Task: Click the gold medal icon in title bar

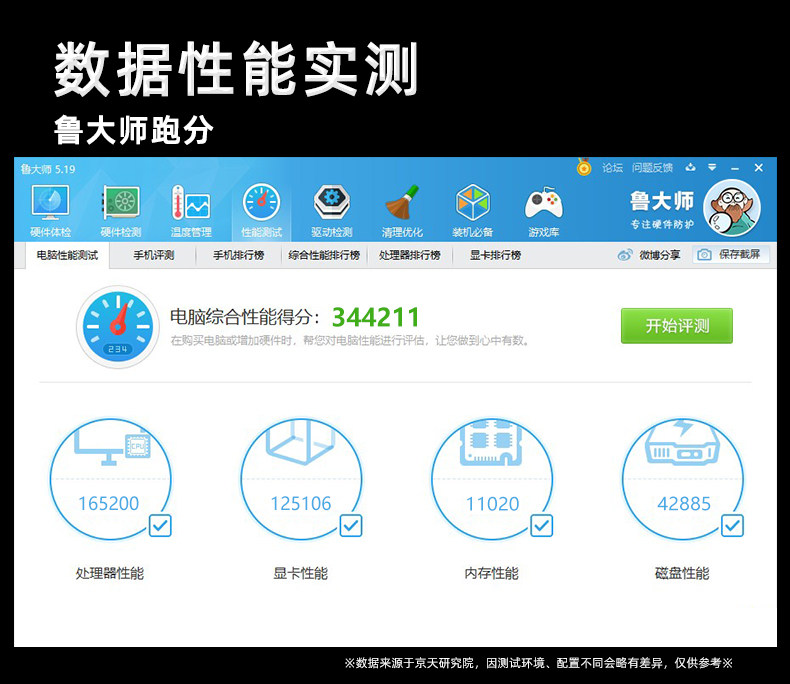Action: pos(584,167)
